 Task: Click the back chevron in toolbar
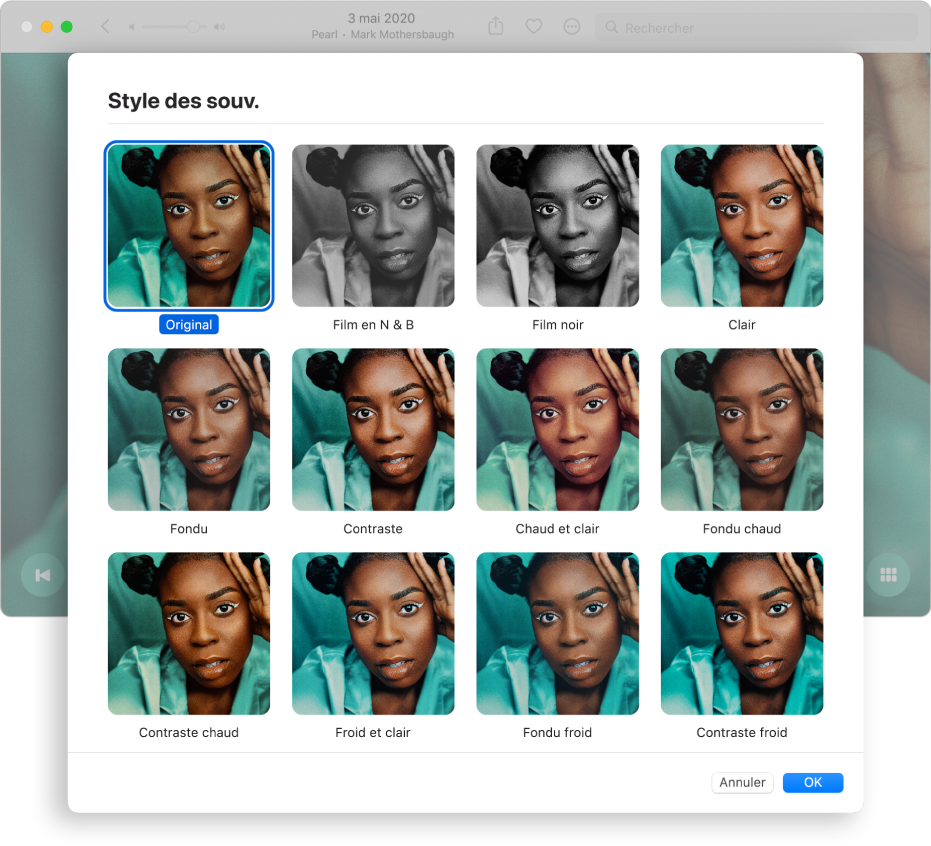[x=105, y=27]
